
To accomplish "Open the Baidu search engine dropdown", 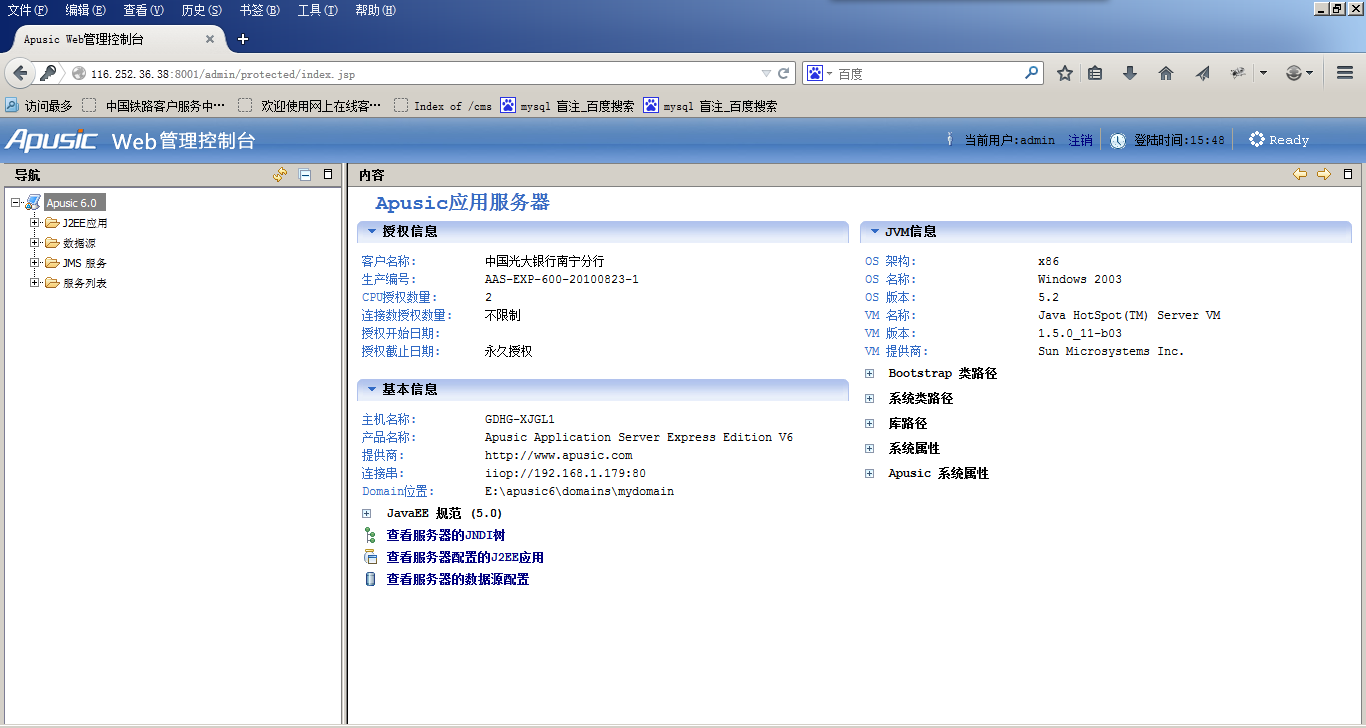I will [x=828, y=73].
